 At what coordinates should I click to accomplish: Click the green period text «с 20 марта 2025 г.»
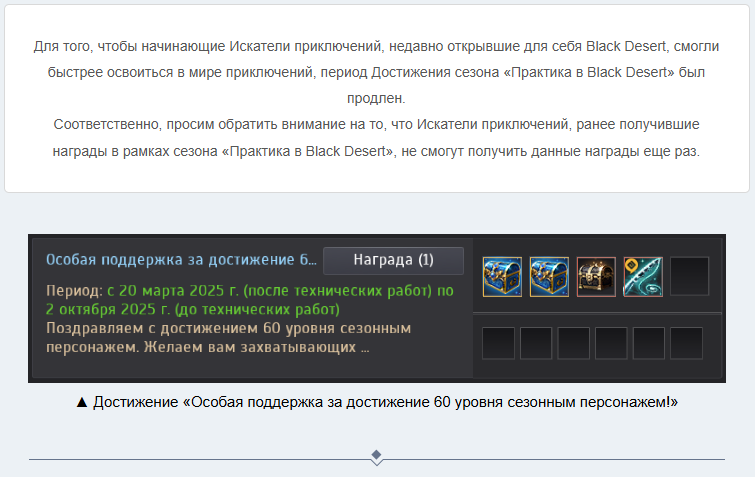click(173, 291)
